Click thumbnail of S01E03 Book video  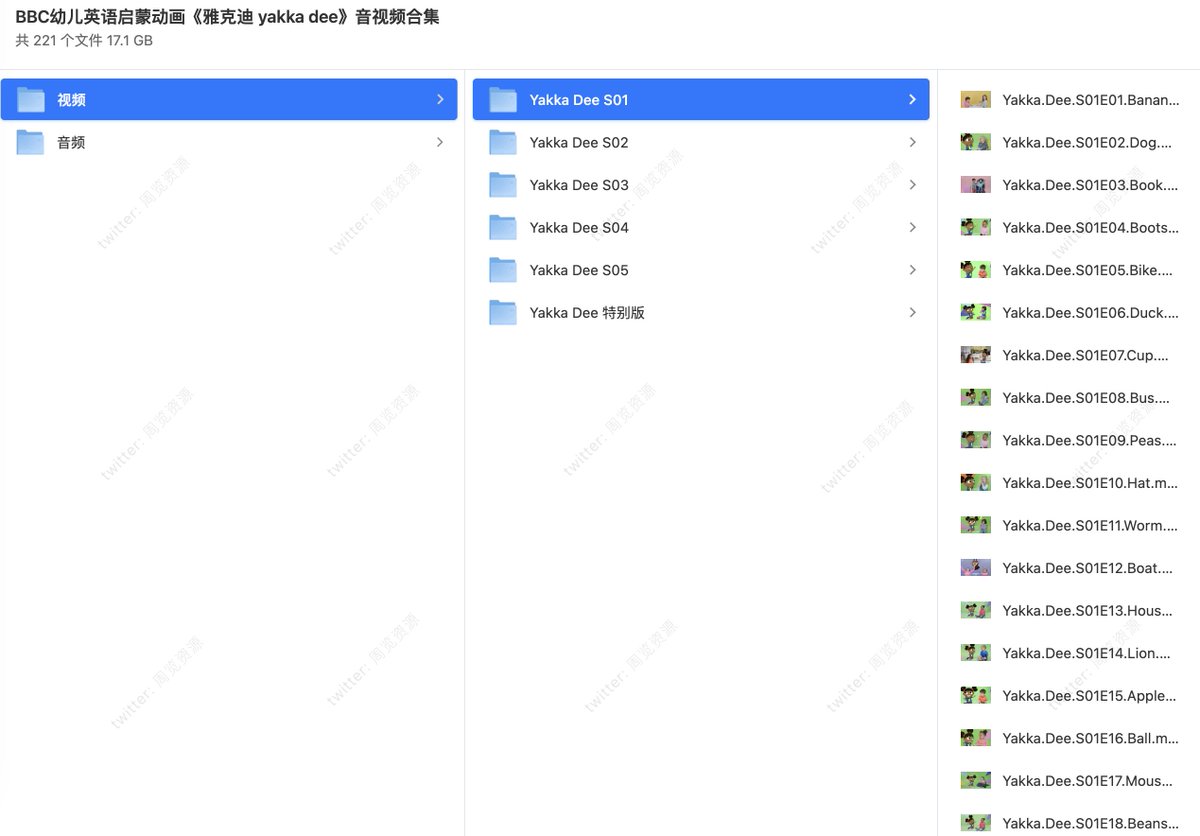(976, 185)
